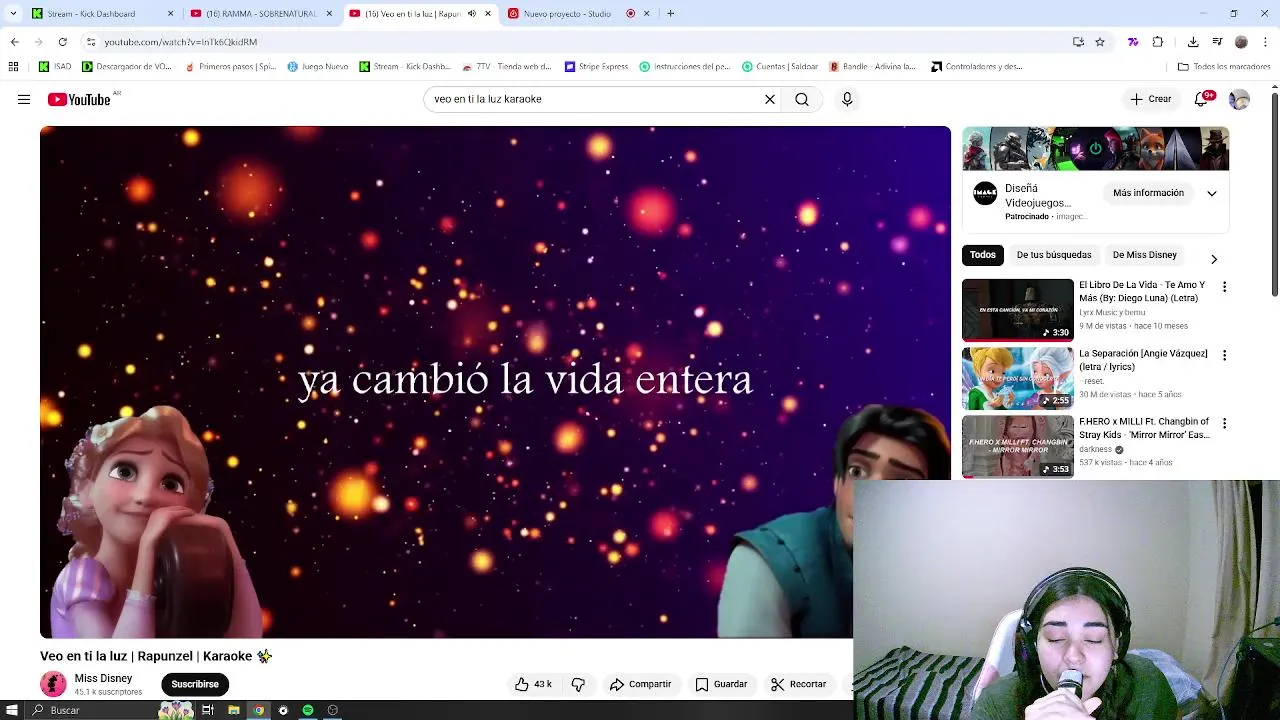Image resolution: width=1280 pixels, height=720 pixels.
Task: Open Task View on the taskbar
Action: tap(208, 710)
